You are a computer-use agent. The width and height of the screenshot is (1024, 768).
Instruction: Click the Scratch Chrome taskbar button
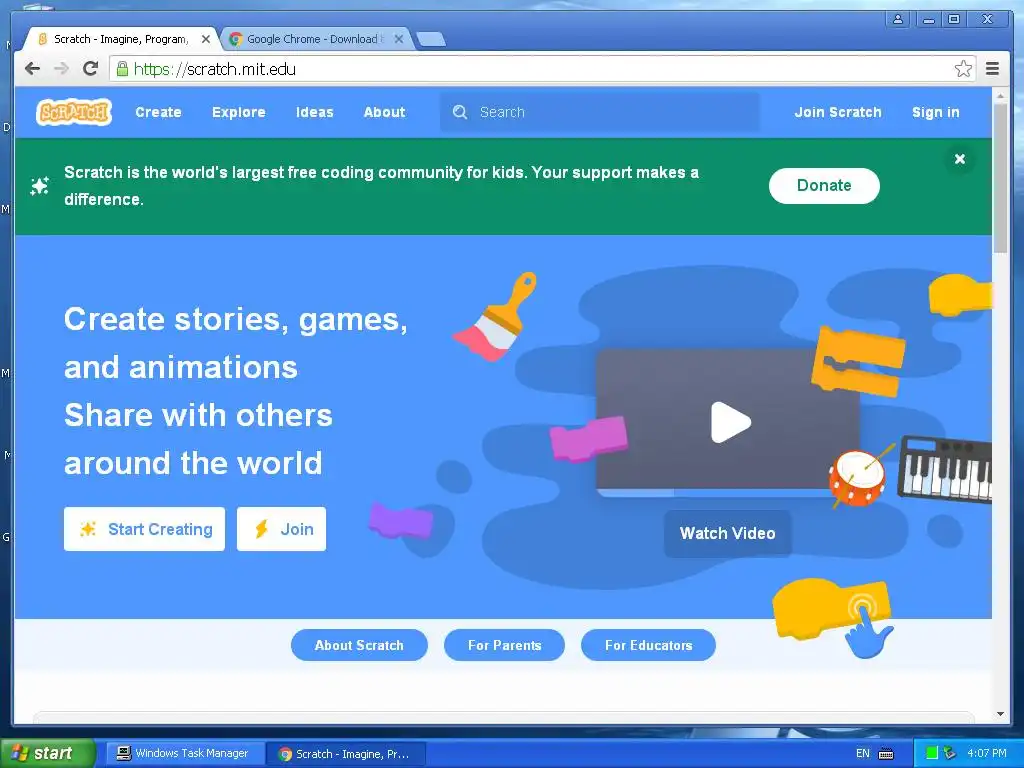[x=346, y=754]
